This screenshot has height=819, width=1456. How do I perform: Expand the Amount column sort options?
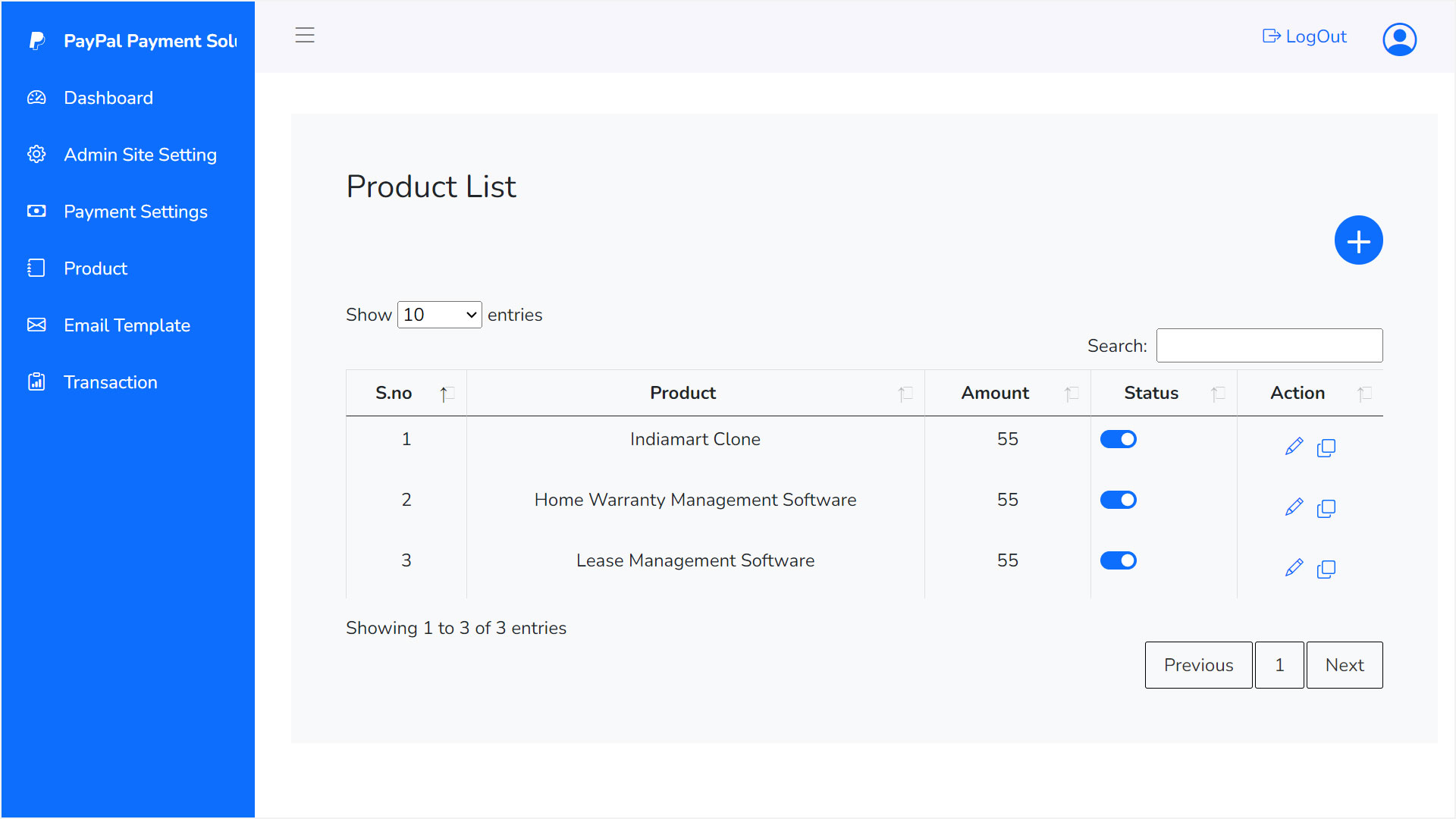pos(1071,392)
